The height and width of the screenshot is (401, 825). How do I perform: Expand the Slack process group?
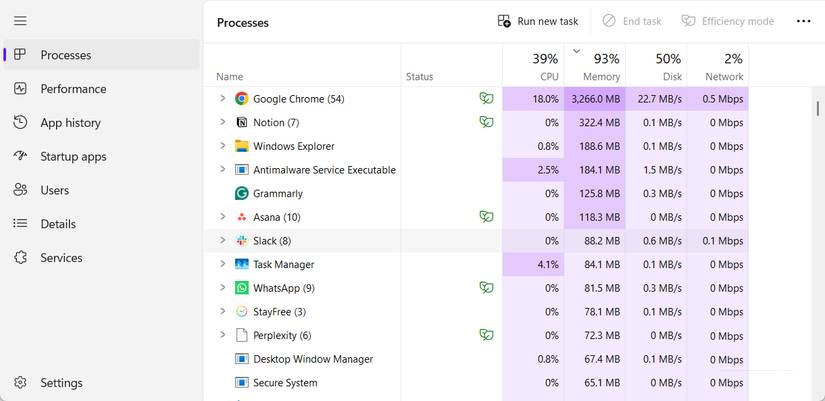pos(223,240)
